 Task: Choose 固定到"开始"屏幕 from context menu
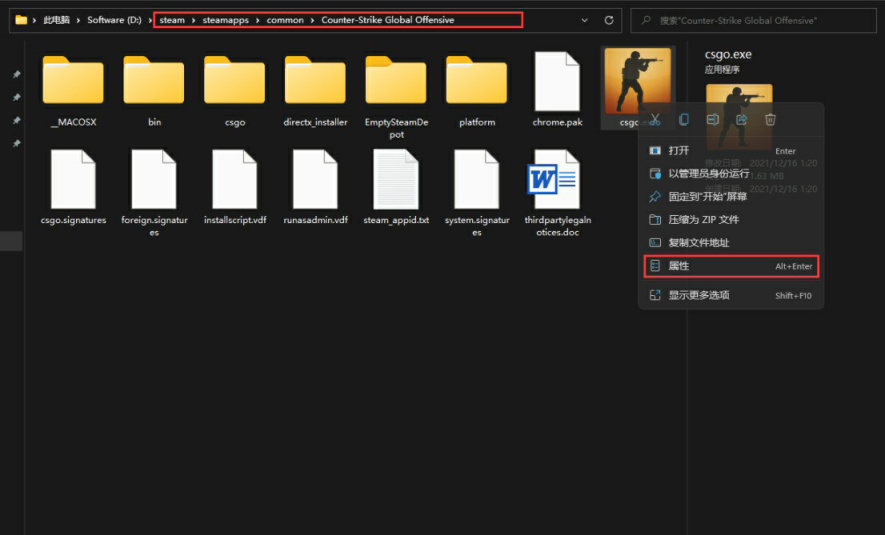731,197
